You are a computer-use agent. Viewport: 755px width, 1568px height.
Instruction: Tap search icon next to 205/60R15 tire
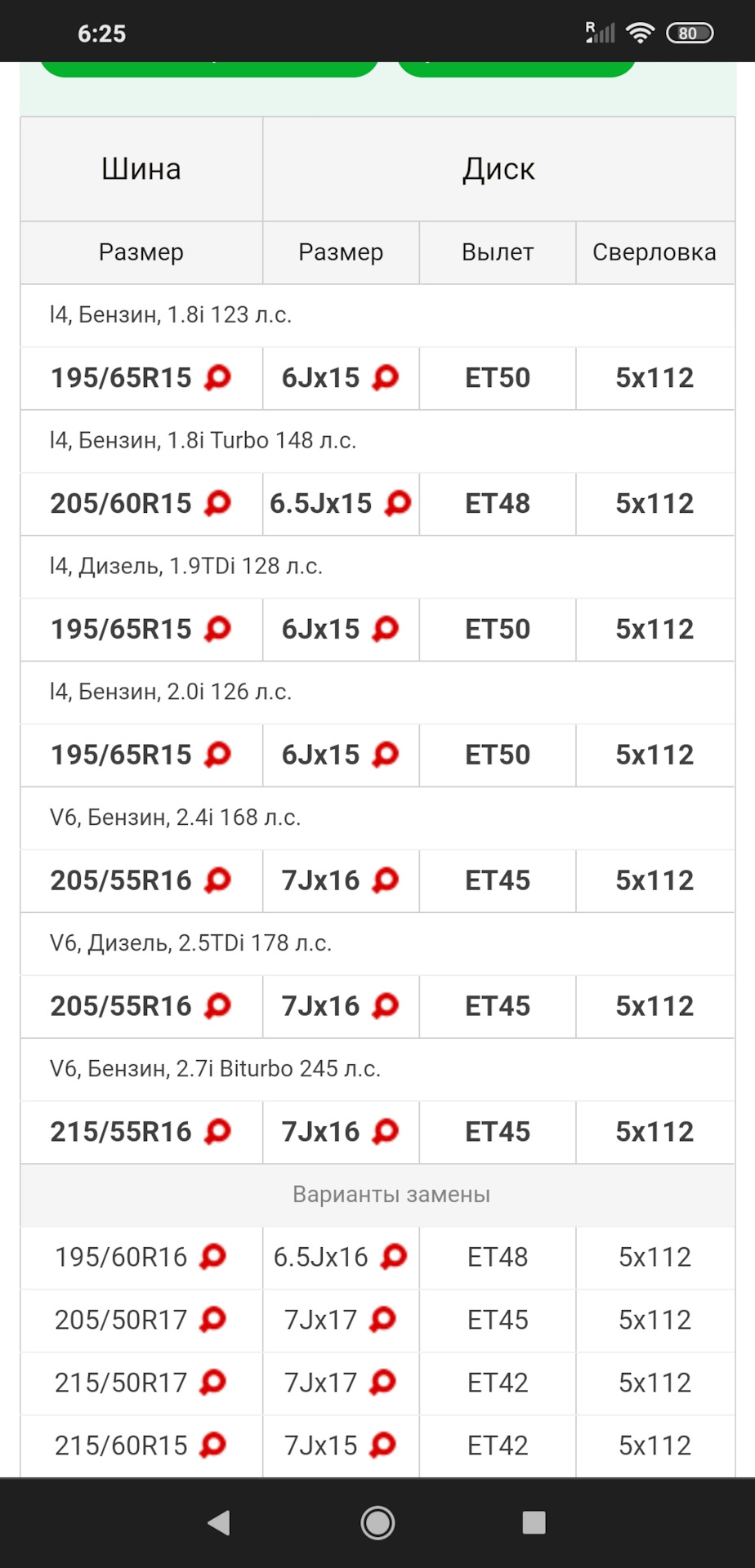pos(218,503)
